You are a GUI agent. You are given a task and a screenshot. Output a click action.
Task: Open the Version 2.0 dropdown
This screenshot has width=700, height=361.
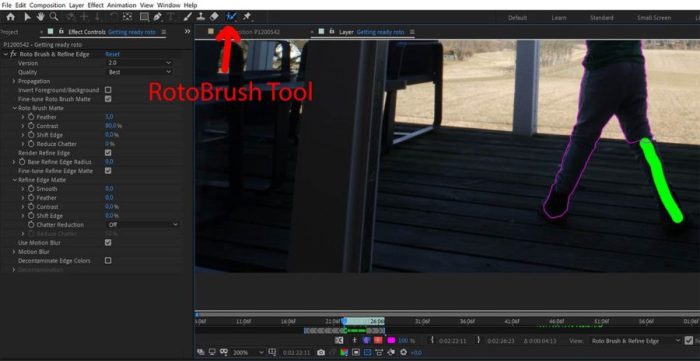click(x=139, y=63)
